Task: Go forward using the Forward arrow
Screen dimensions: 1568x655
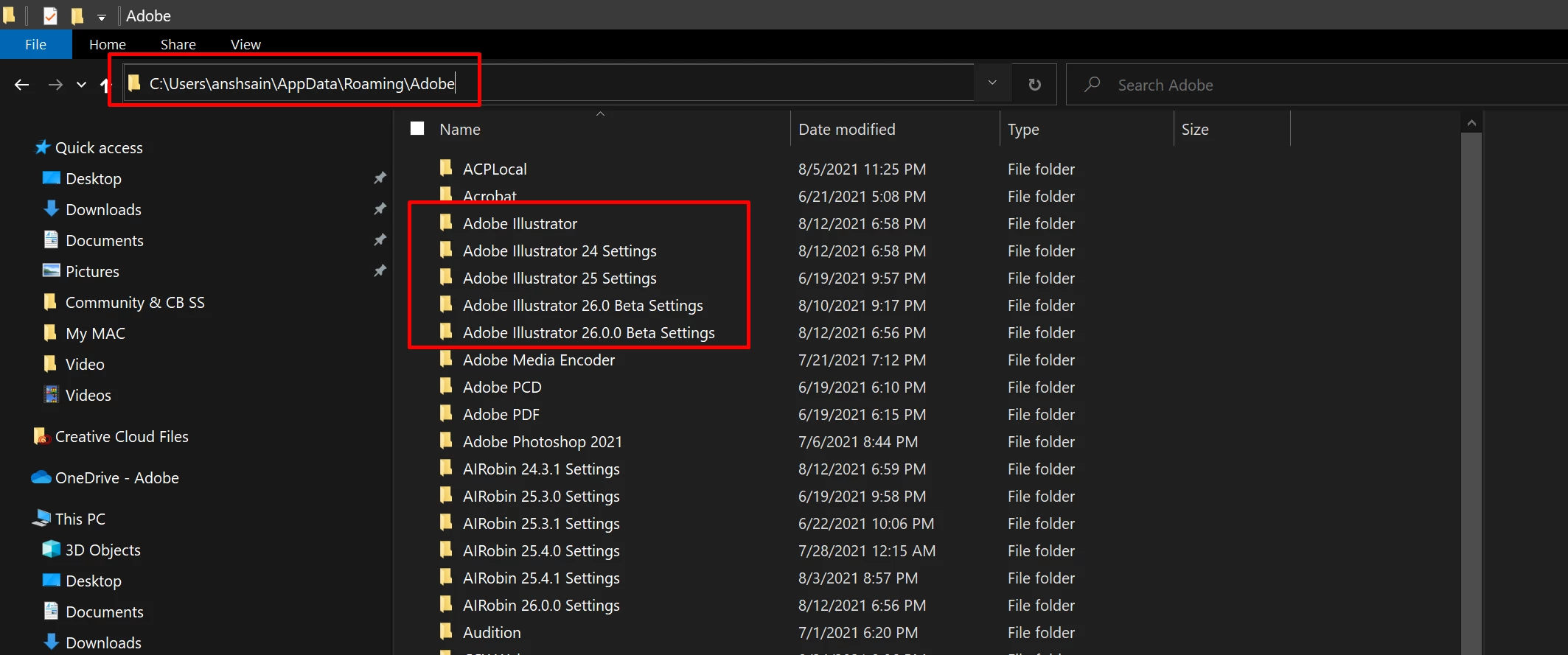Action: click(x=55, y=85)
